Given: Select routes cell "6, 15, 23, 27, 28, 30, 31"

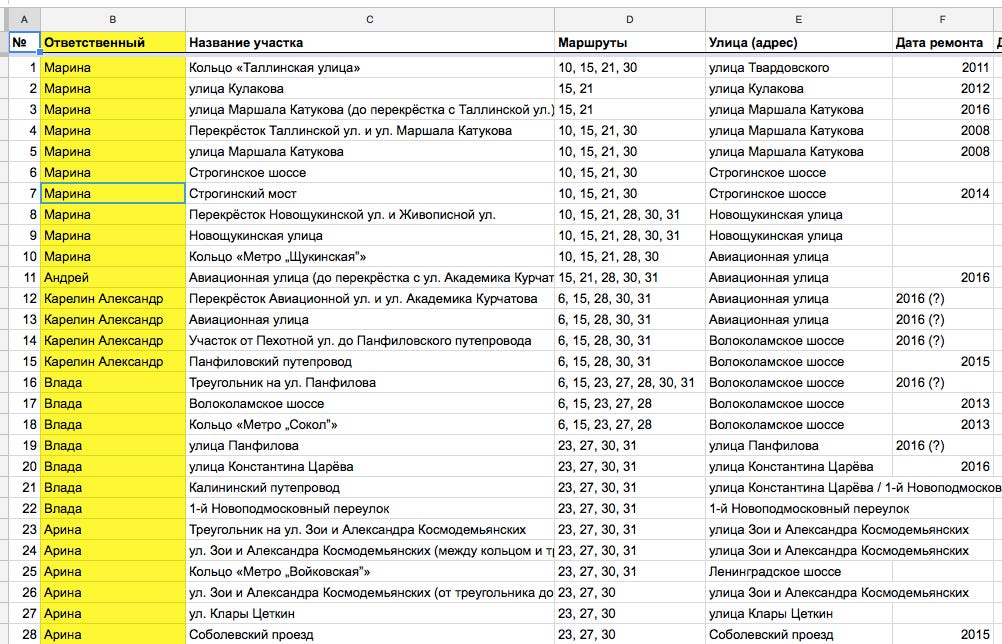Looking at the screenshot, I should [x=629, y=383].
